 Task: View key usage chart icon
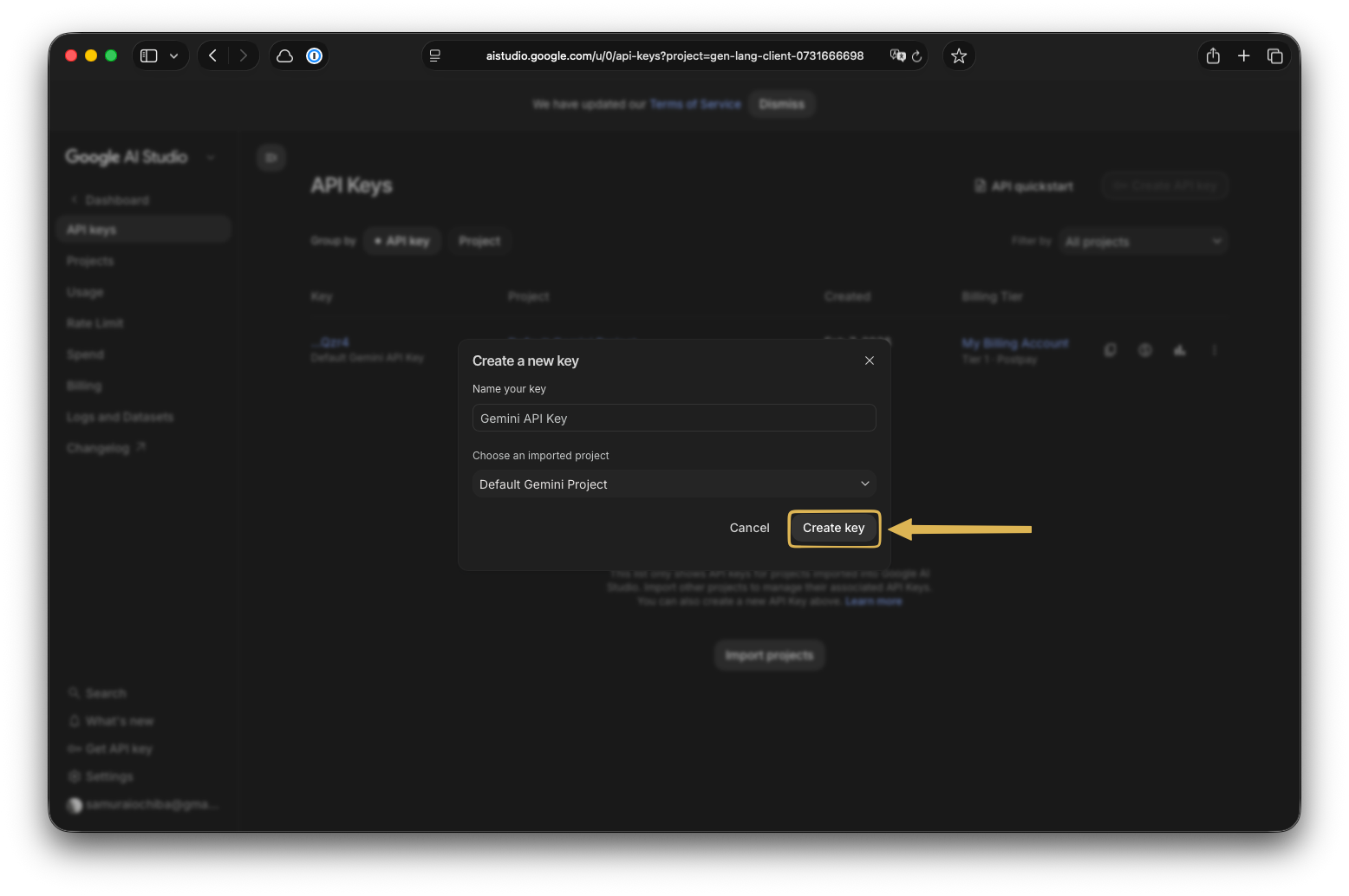coord(1180,350)
